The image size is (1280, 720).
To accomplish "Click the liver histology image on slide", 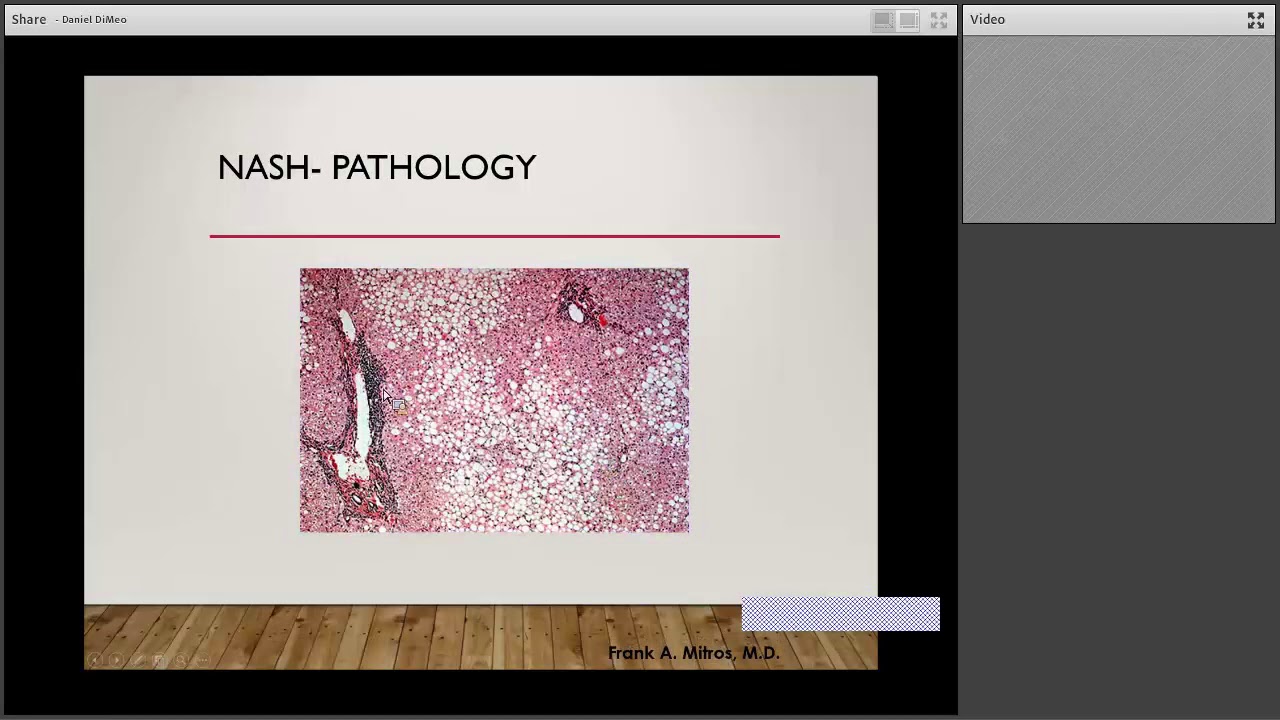I will point(494,400).
